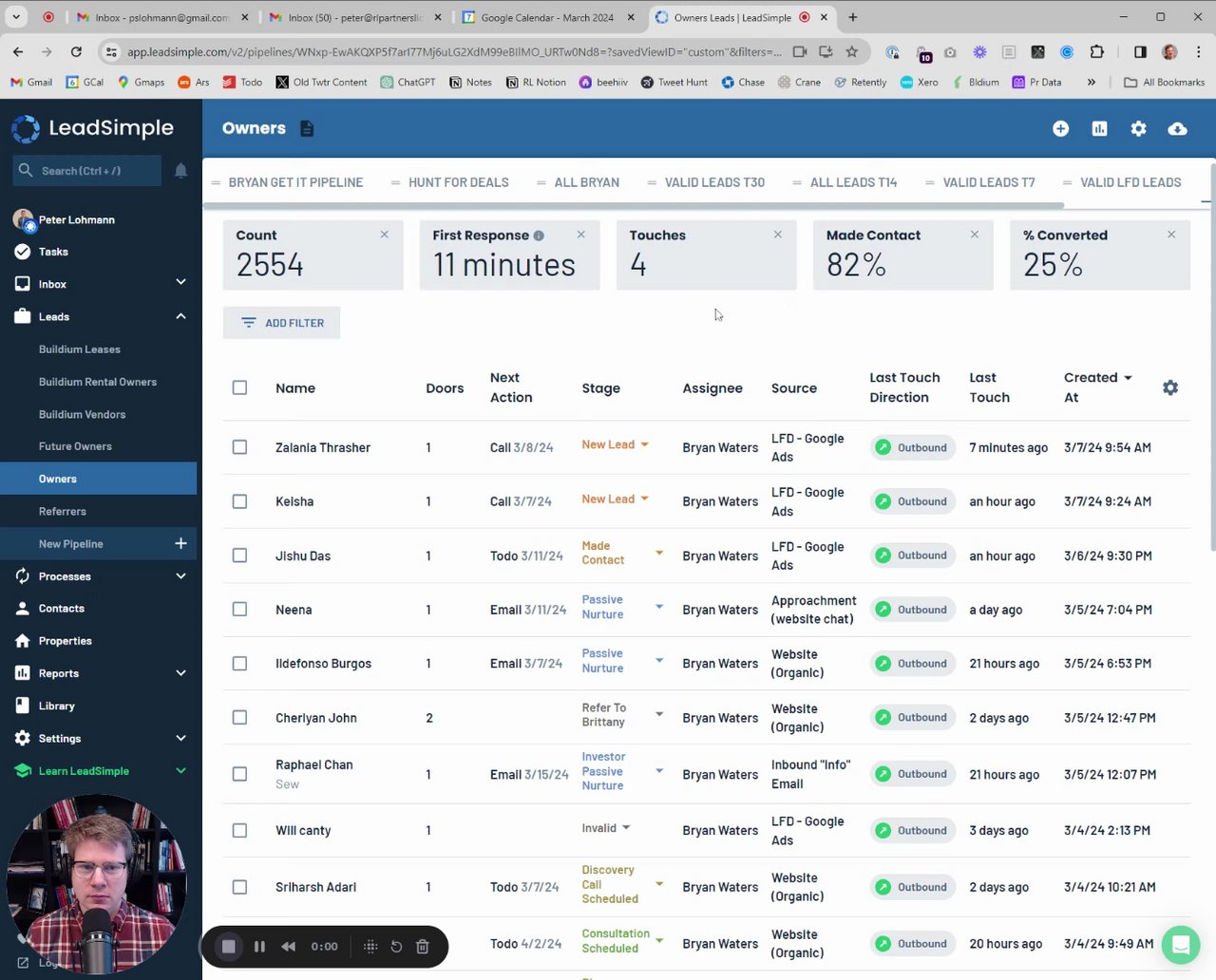This screenshot has width=1216, height=980.
Task: Click the recording toolbar drag grip icon
Action: coord(370,947)
